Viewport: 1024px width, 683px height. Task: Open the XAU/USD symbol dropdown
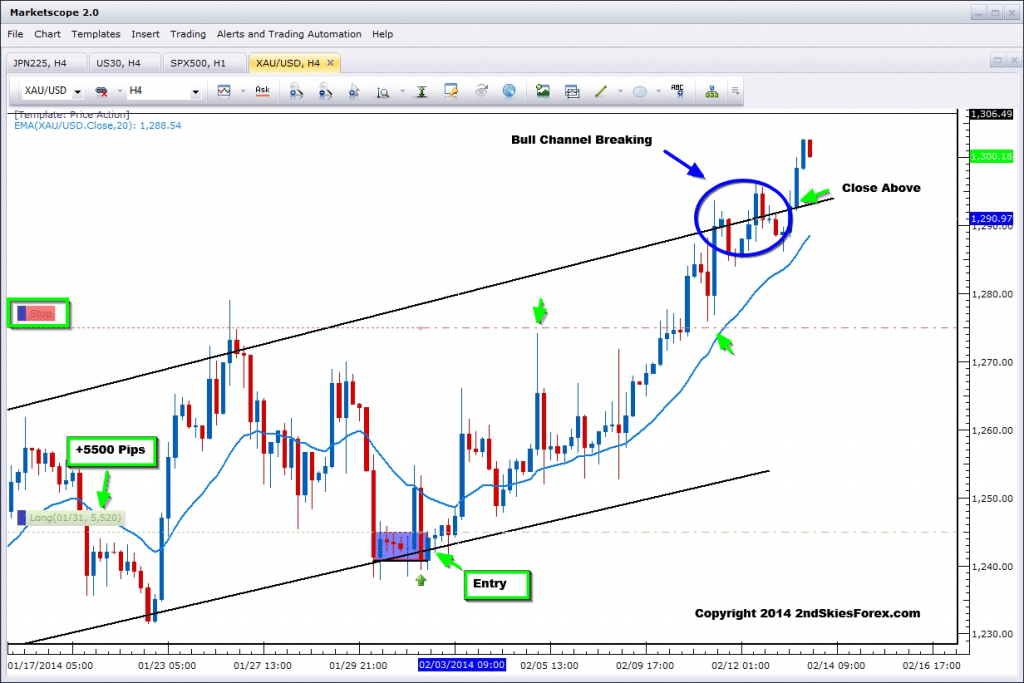[x=77, y=91]
